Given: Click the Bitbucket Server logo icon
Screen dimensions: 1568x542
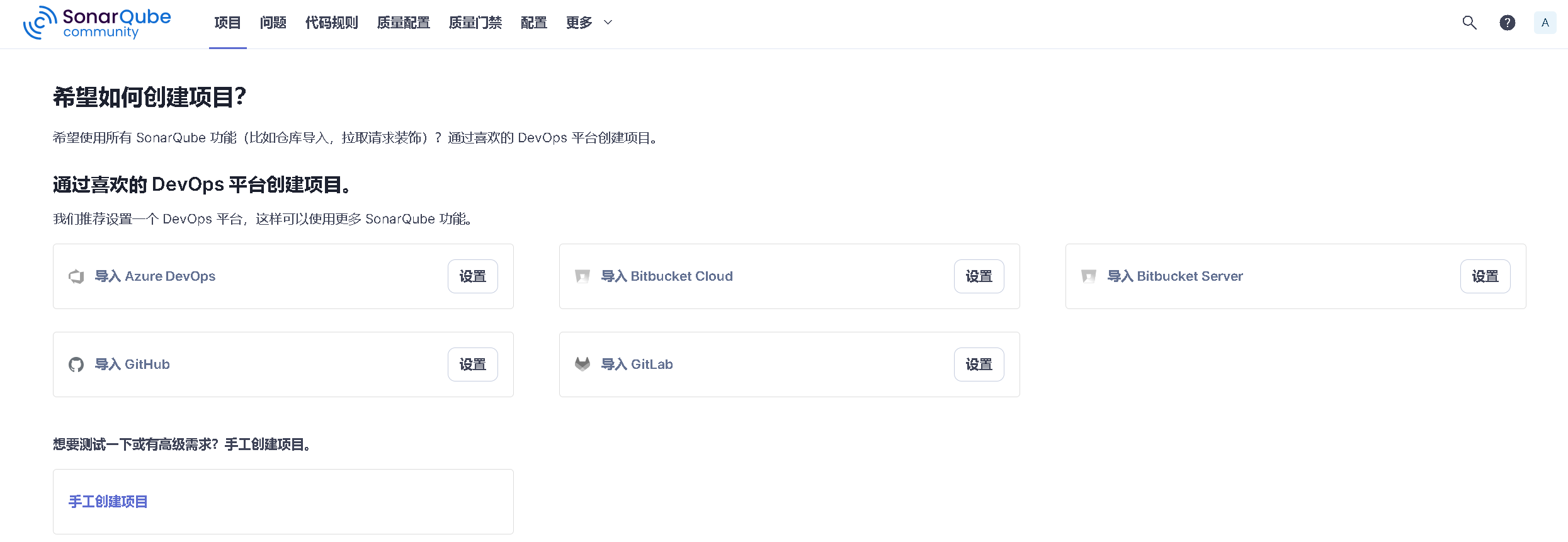Looking at the screenshot, I should click(x=1089, y=276).
